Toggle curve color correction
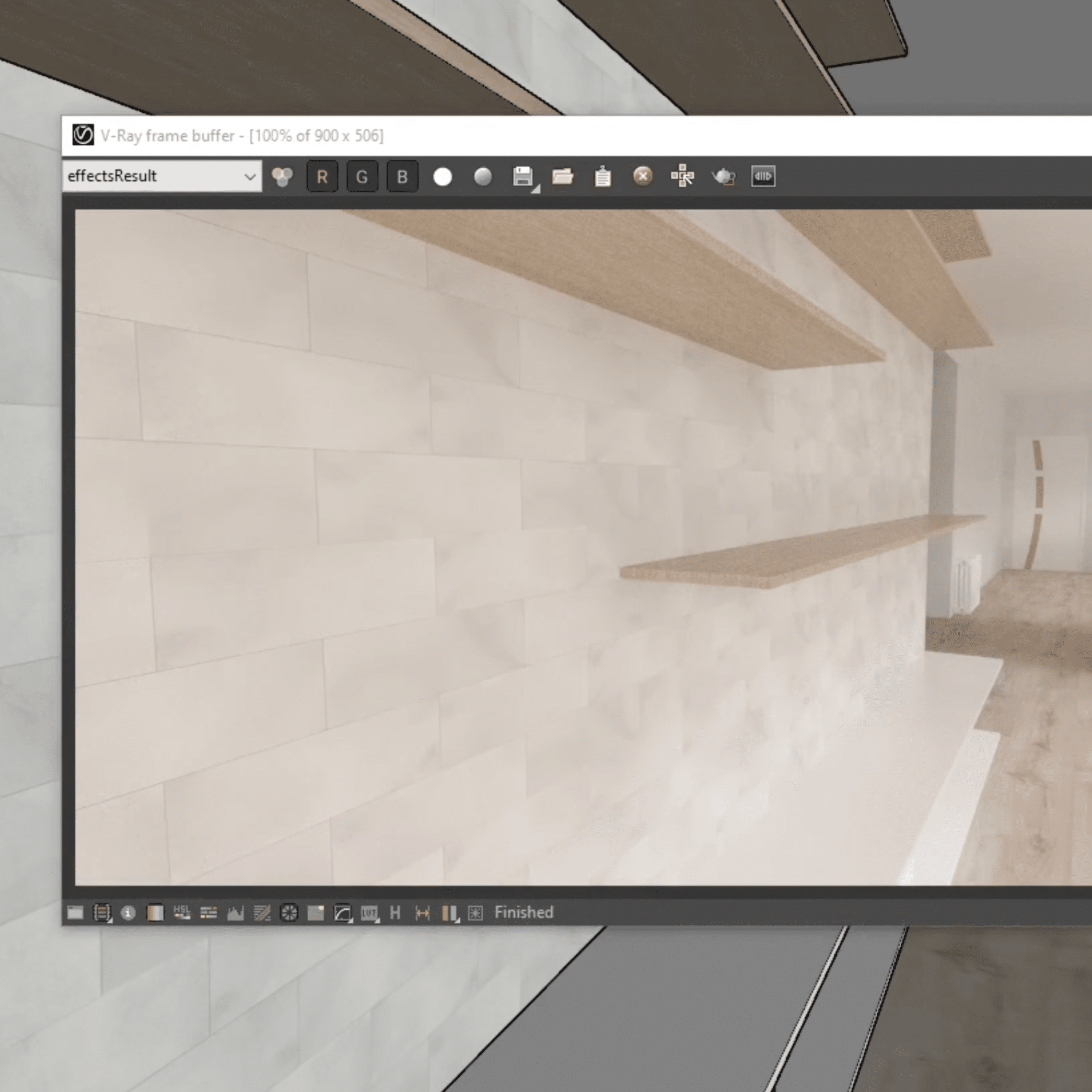Viewport: 1092px width, 1092px height. click(x=343, y=913)
